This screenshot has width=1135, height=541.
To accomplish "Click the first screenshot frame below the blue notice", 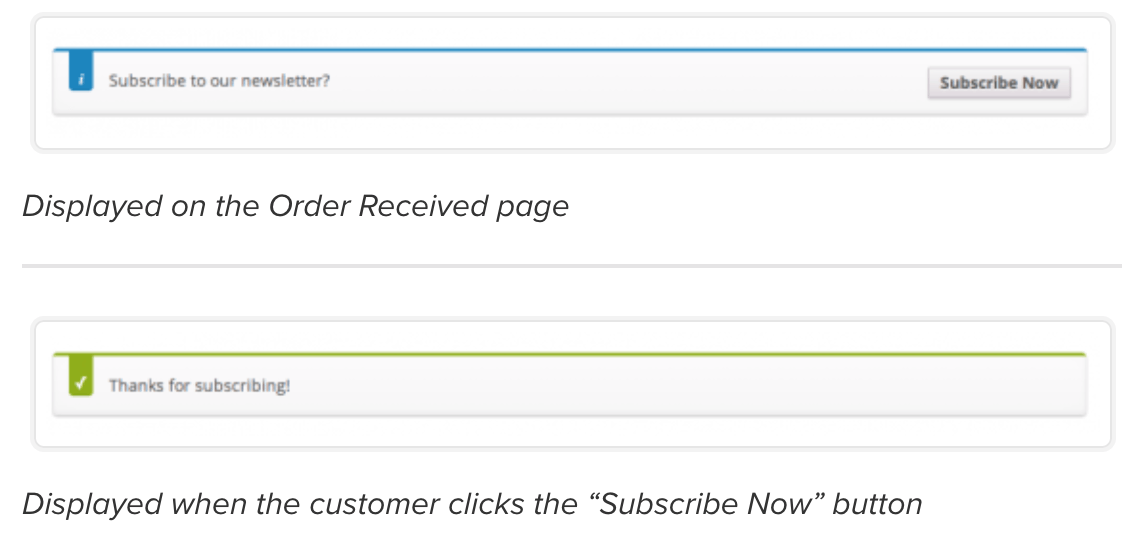I will click(x=572, y=133).
